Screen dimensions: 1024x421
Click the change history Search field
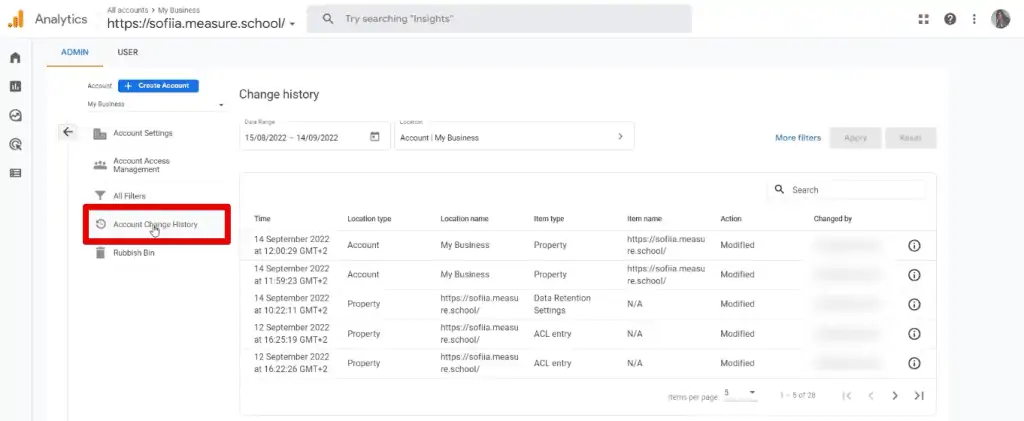coord(847,189)
